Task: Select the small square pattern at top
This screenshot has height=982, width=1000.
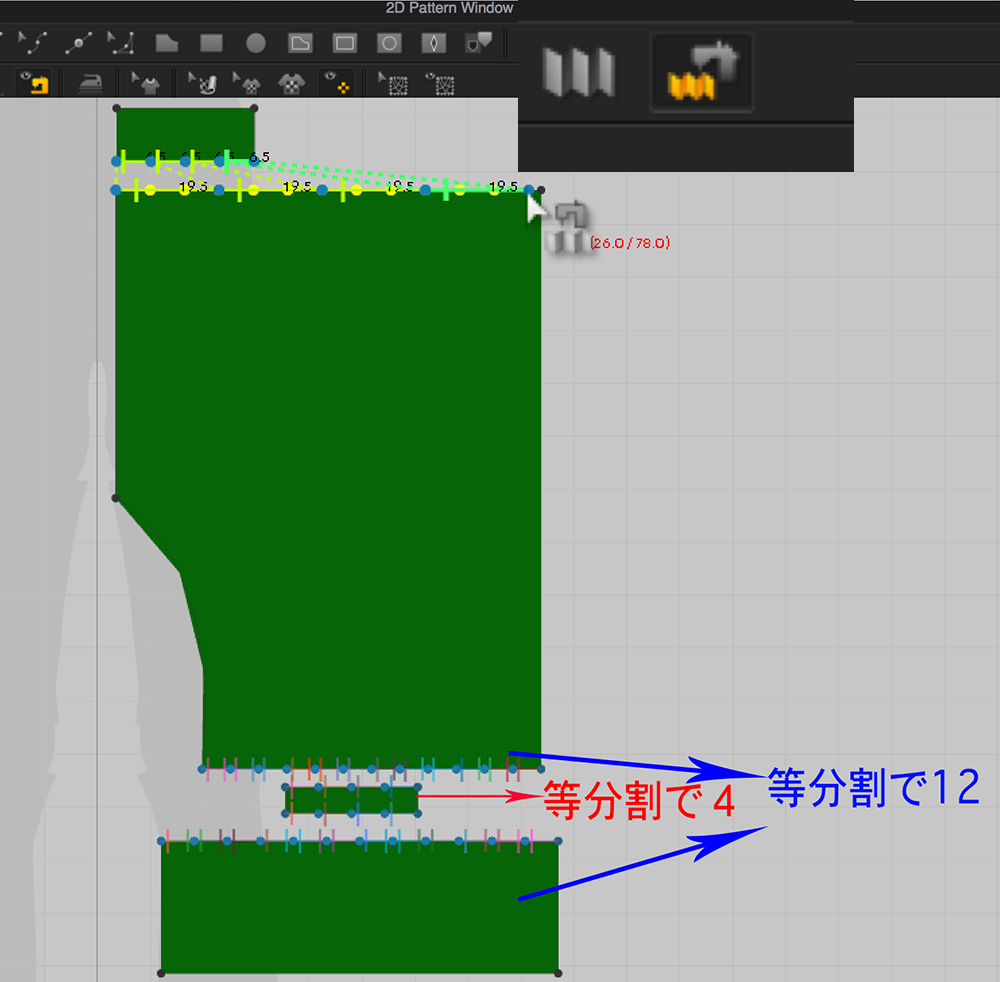Action: coord(185,129)
